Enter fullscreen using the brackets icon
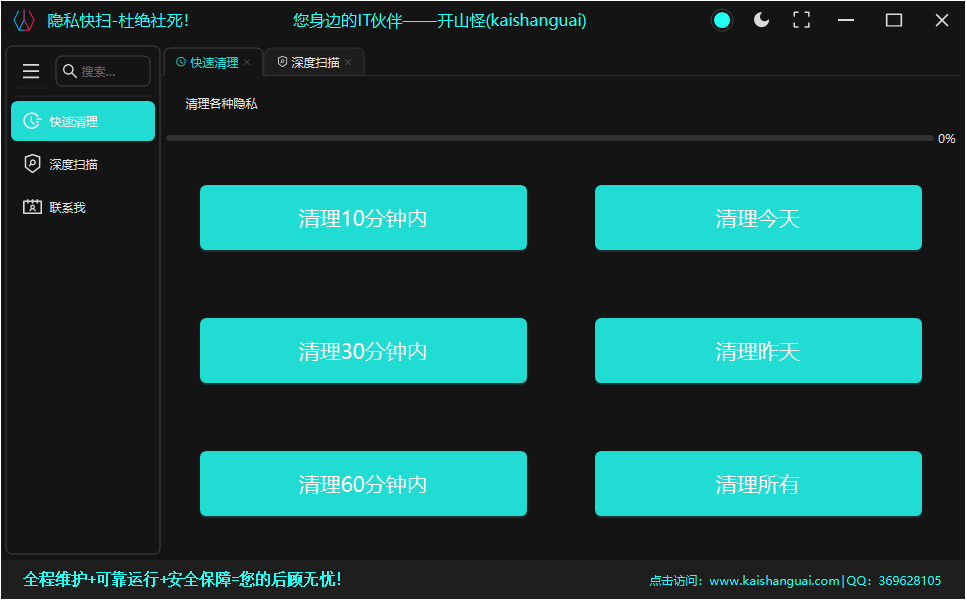966x600 pixels. (x=802, y=20)
